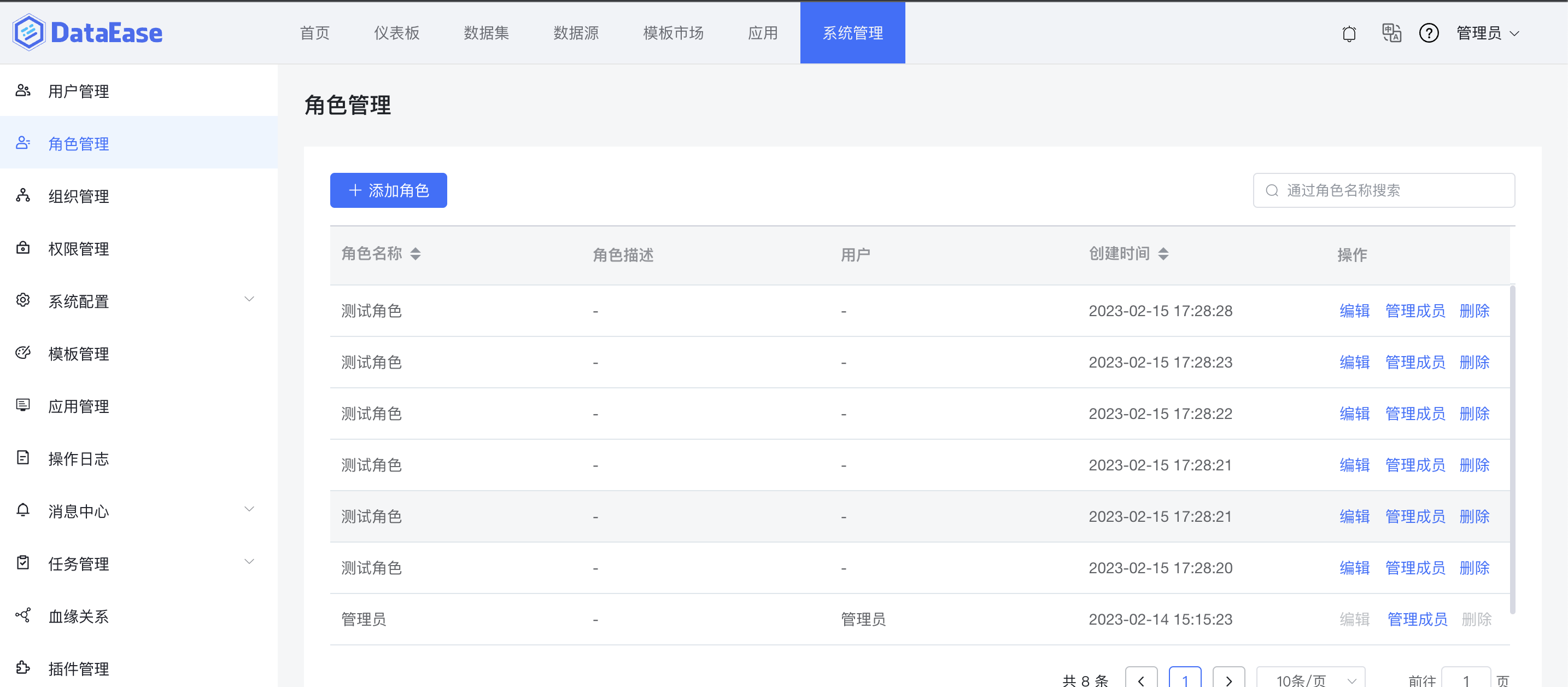Image resolution: width=1568 pixels, height=687 pixels.
Task: Expand the 消息中心 section
Action: coord(249,509)
